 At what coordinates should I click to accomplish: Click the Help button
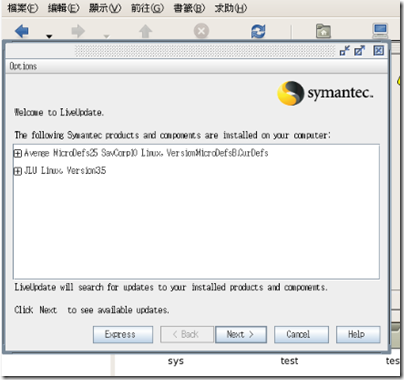tap(358, 334)
